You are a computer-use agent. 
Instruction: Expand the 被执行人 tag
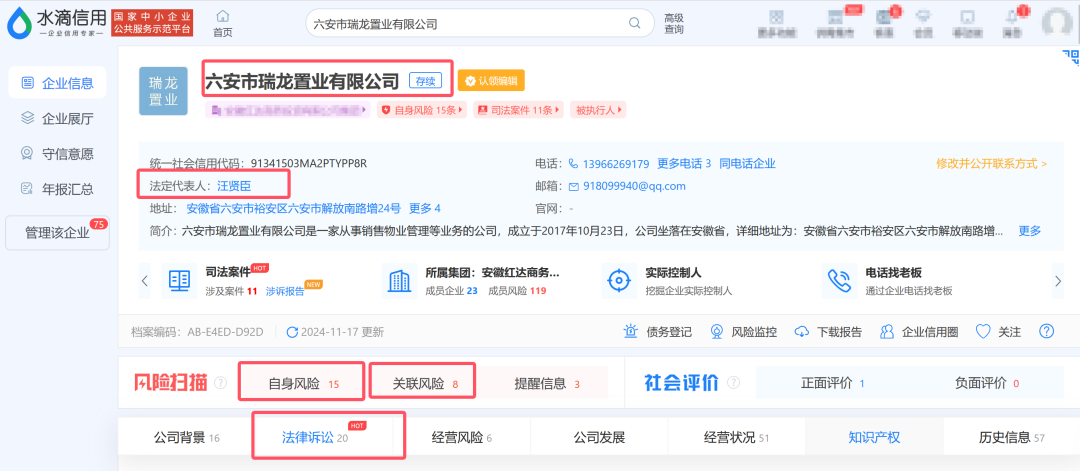tap(598, 110)
